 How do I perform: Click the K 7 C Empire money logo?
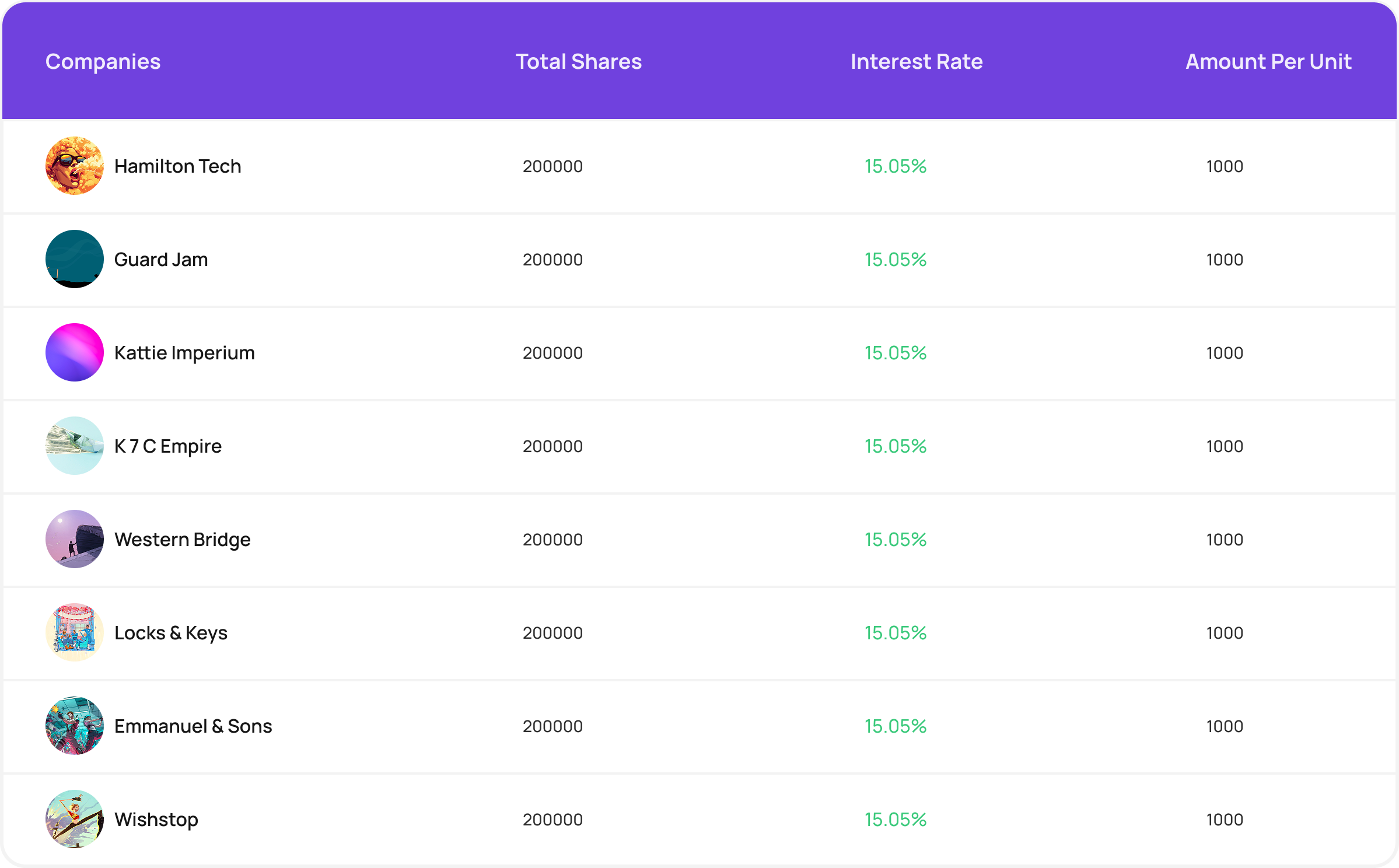tap(75, 446)
